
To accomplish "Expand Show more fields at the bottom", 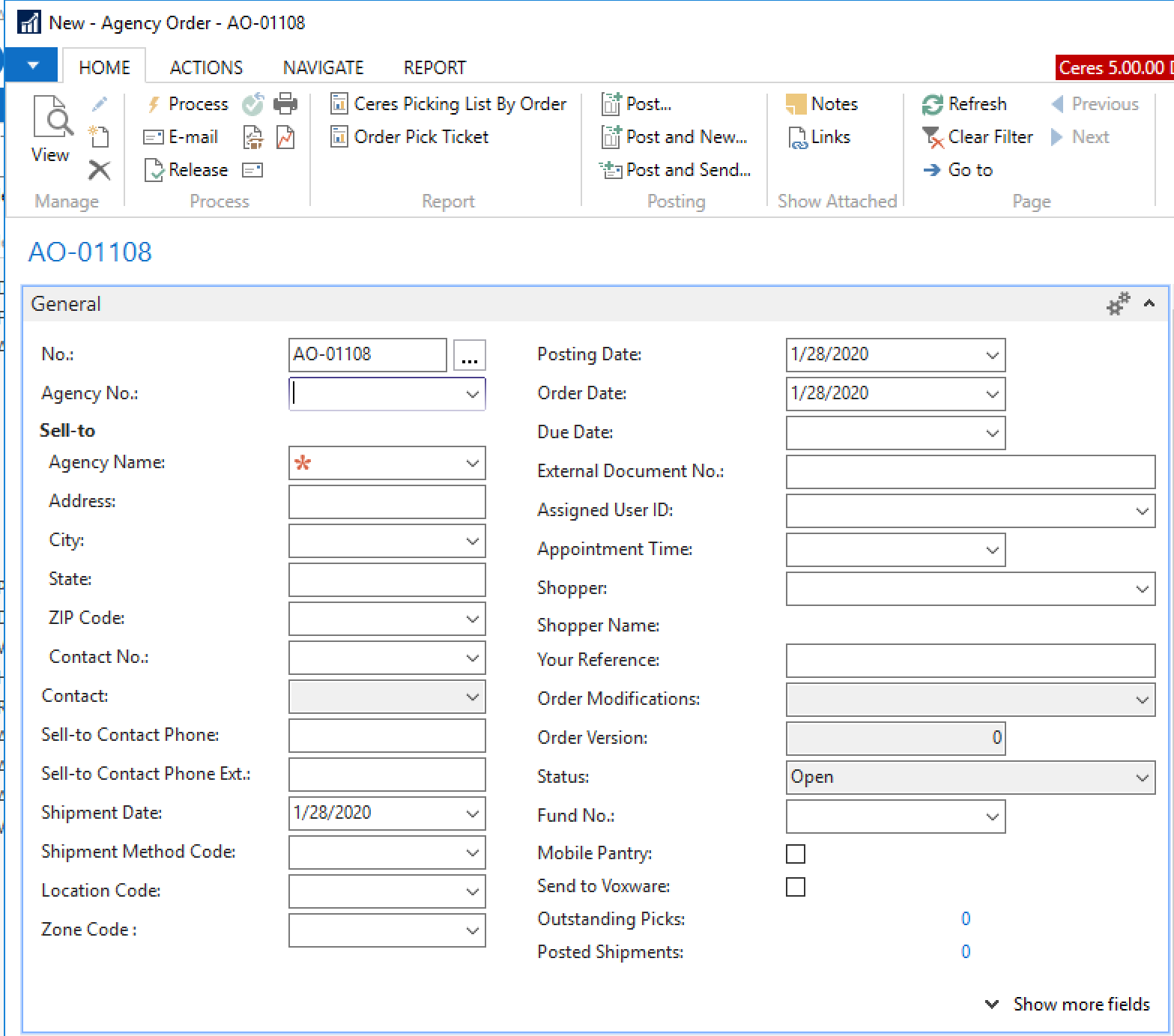I will pyautogui.click(x=1082, y=1004).
